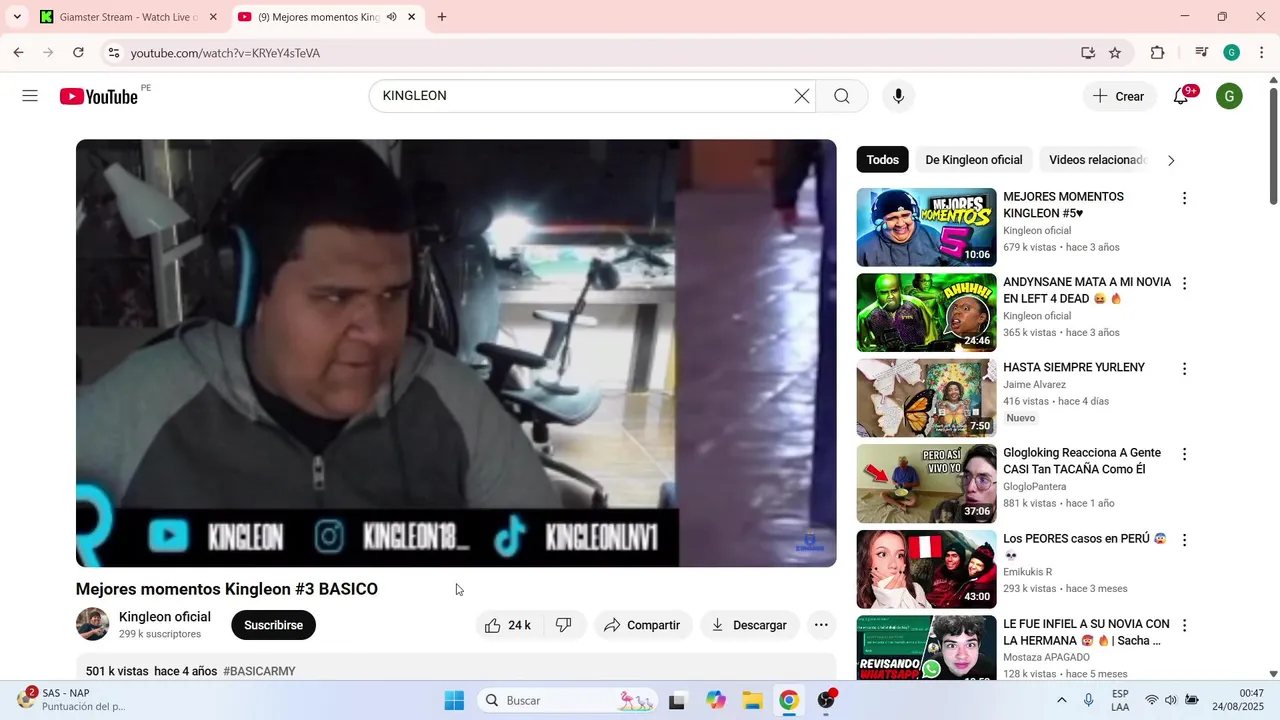The height and width of the screenshot is (720, 1280).
Task: View site information icon in address bar
Action: click(114, 53)
